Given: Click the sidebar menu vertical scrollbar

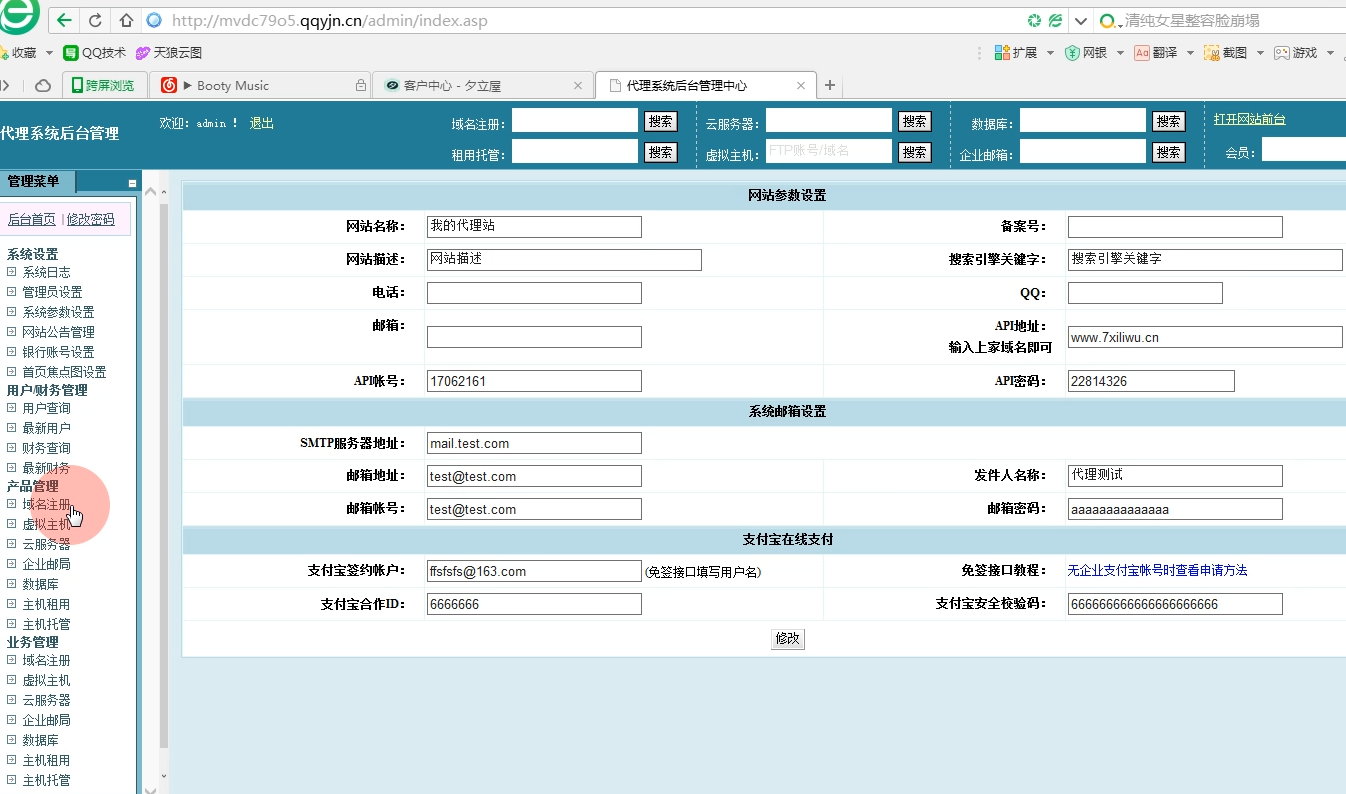Looking at the screenshot, I should [x=164, y=470].
